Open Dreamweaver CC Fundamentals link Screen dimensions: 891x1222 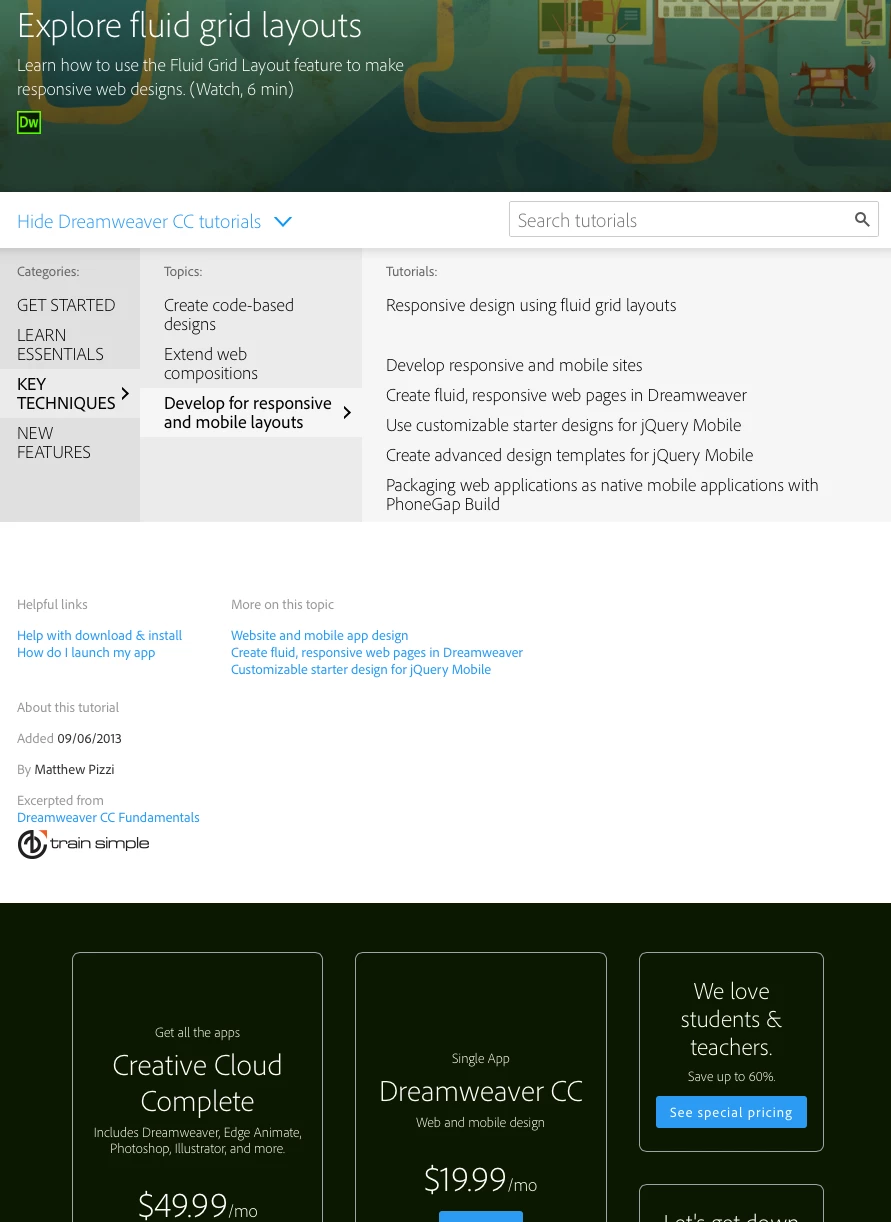(x=108, y=817)
